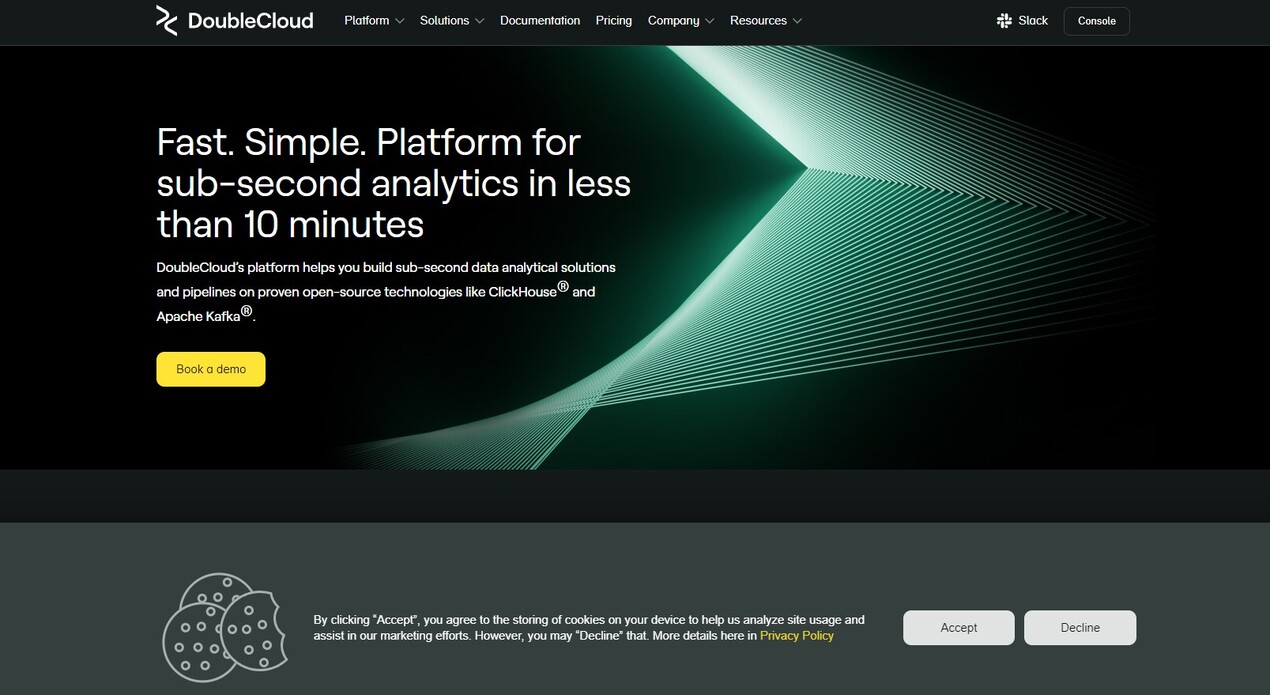Open the Console button
Screen dimensions: 1270x695
pos(1096,21)
